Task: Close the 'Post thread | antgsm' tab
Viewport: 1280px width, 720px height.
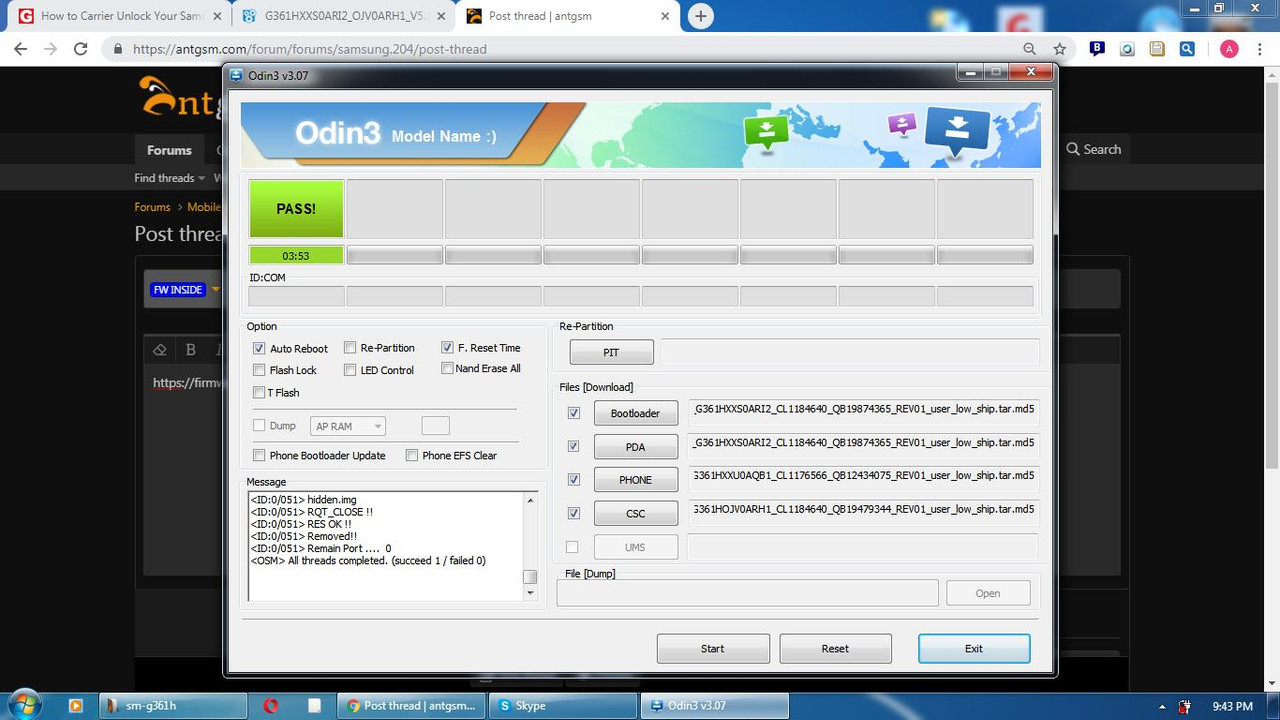Action: click(665, 16)
